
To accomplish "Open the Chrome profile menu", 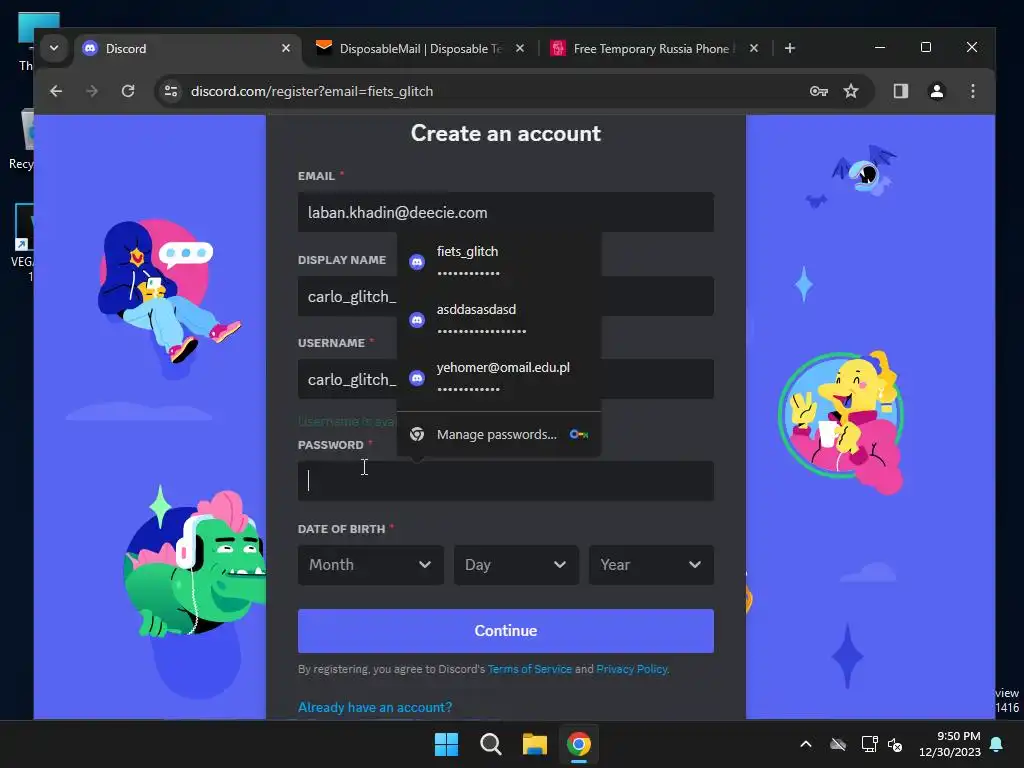I will [x=936, y=91].
